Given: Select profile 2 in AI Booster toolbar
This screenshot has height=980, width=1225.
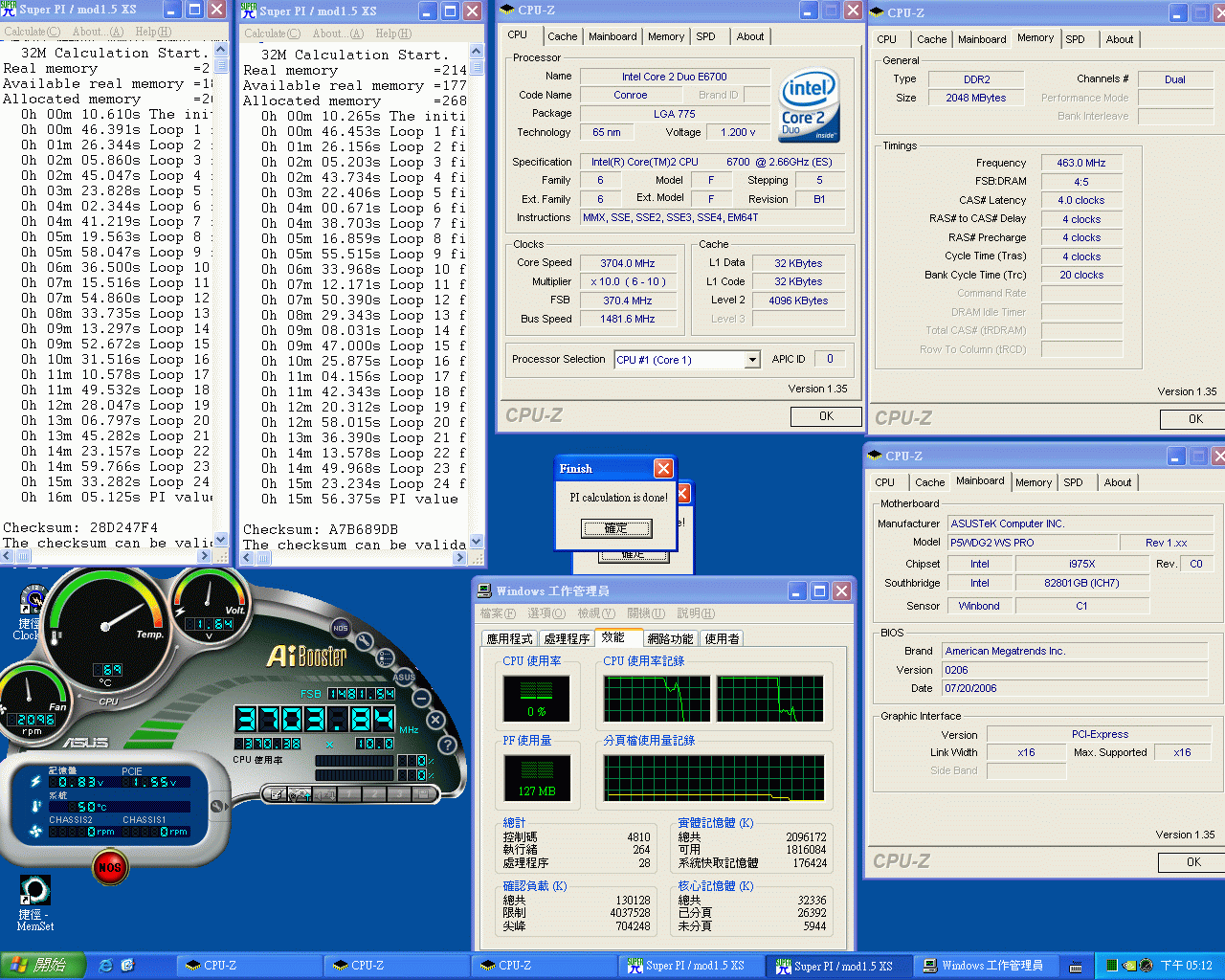Looking at the screenshot, I should tap(374, 794).
